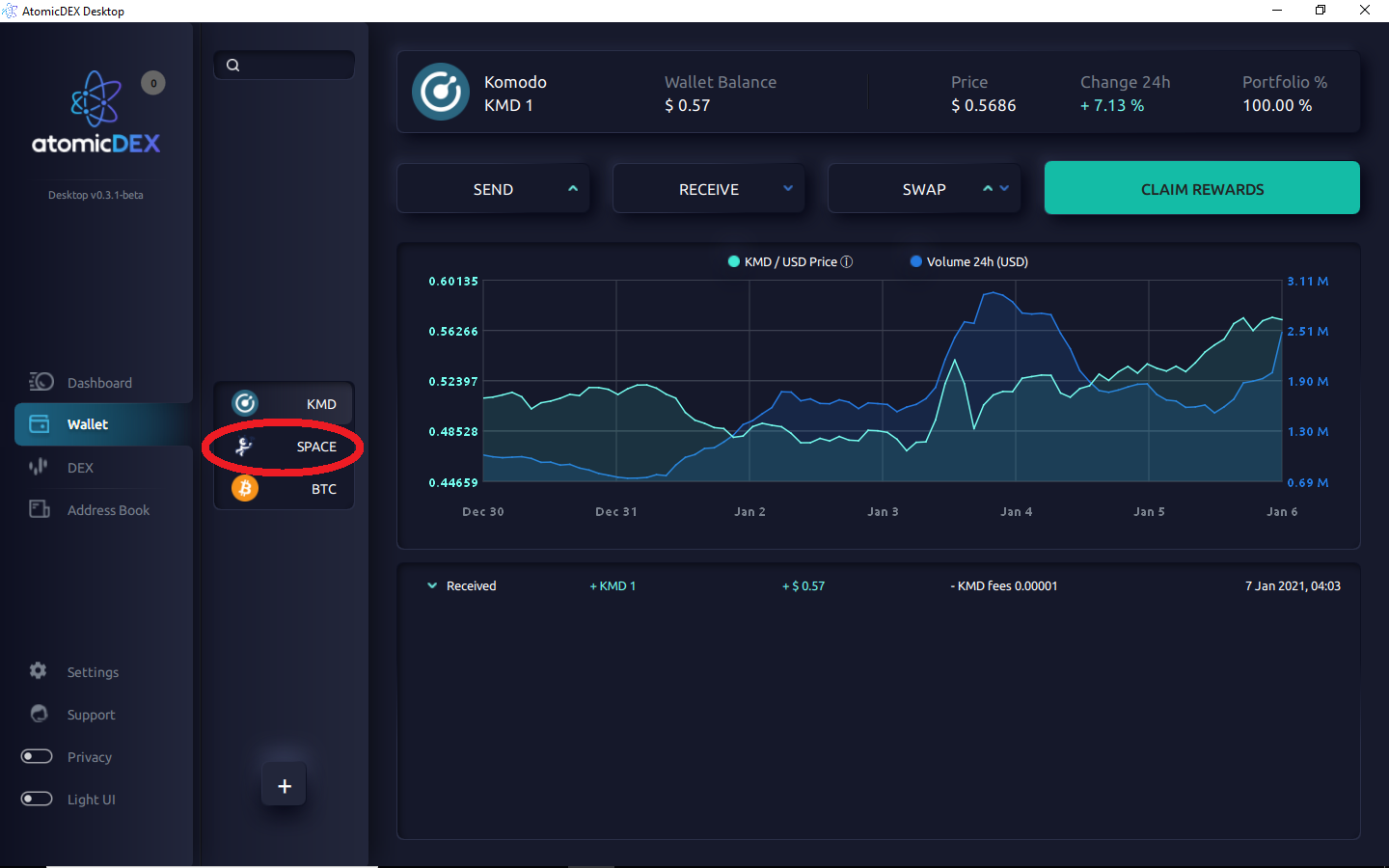1389x868 pixels.
Task: Open the Support page
Action: pyautogui.click(x=91, y=715)
